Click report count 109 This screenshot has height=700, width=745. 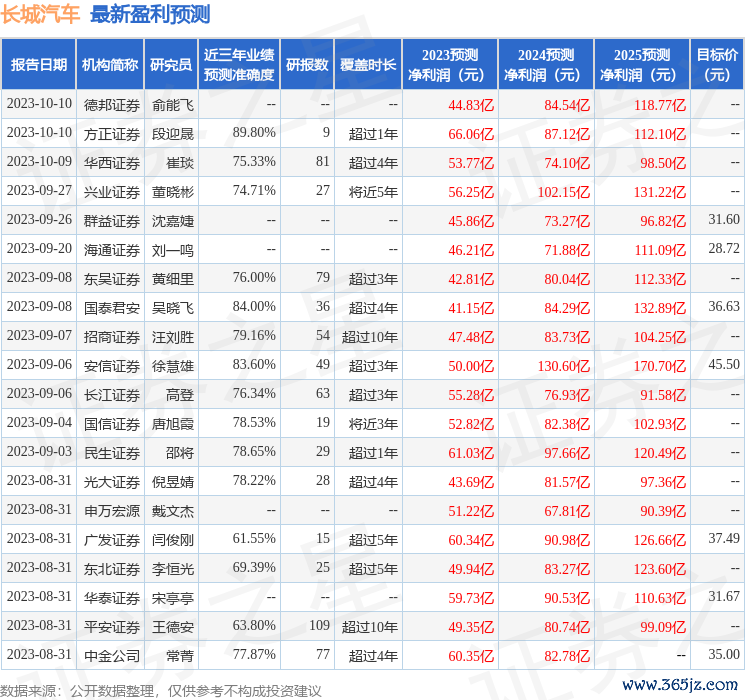(319, 625)
